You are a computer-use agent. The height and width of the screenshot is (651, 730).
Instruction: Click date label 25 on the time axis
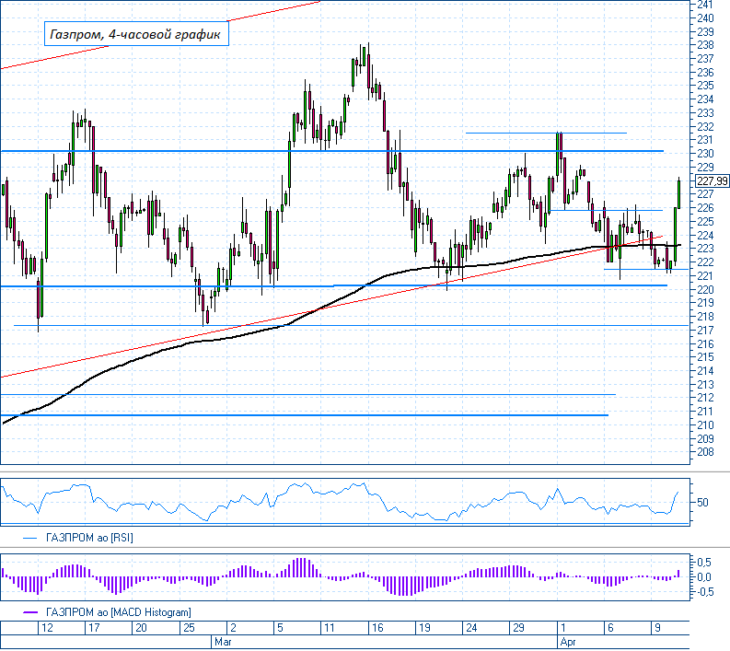tap(189, 628)
